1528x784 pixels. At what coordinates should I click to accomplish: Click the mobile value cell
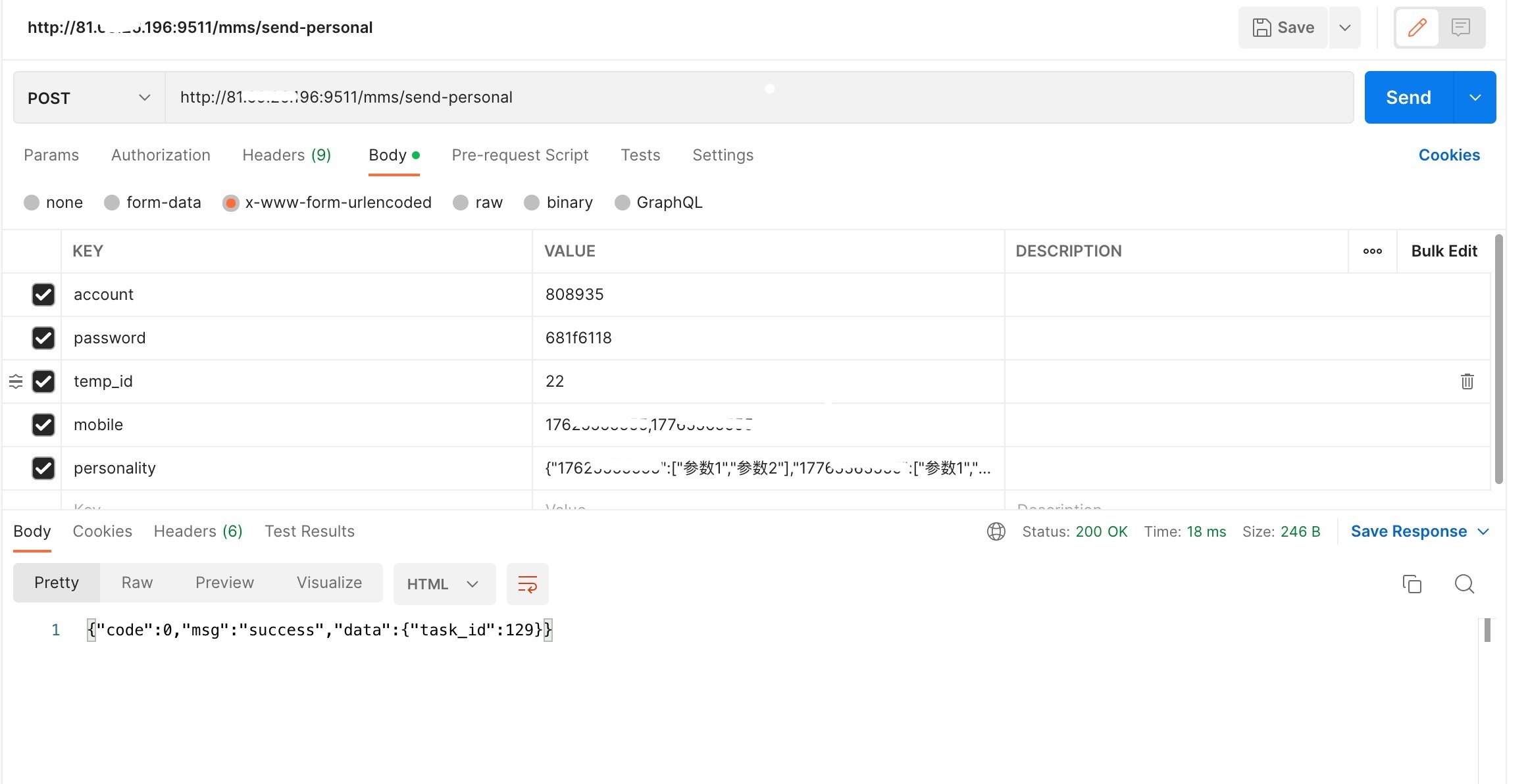coord(768,425)
